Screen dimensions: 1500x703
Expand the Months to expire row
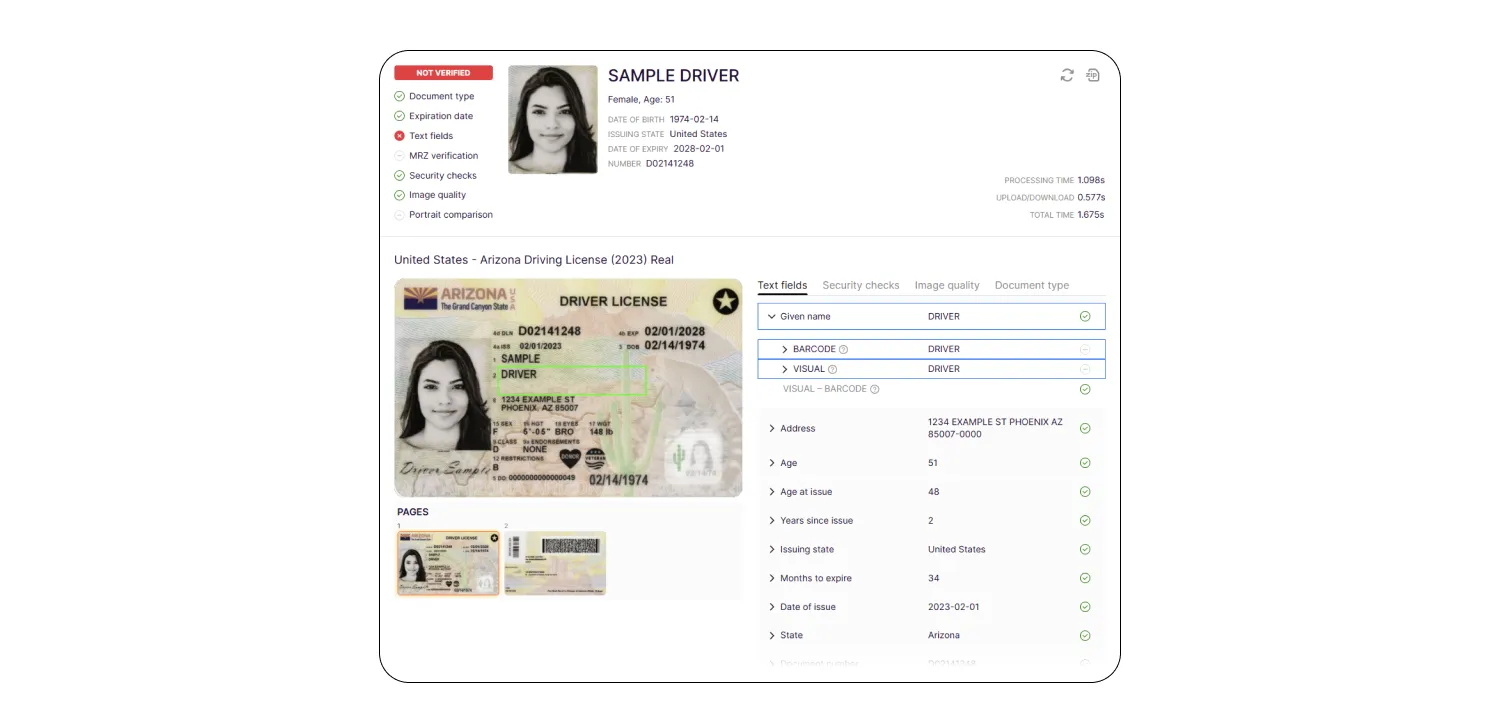coord(771,578)
